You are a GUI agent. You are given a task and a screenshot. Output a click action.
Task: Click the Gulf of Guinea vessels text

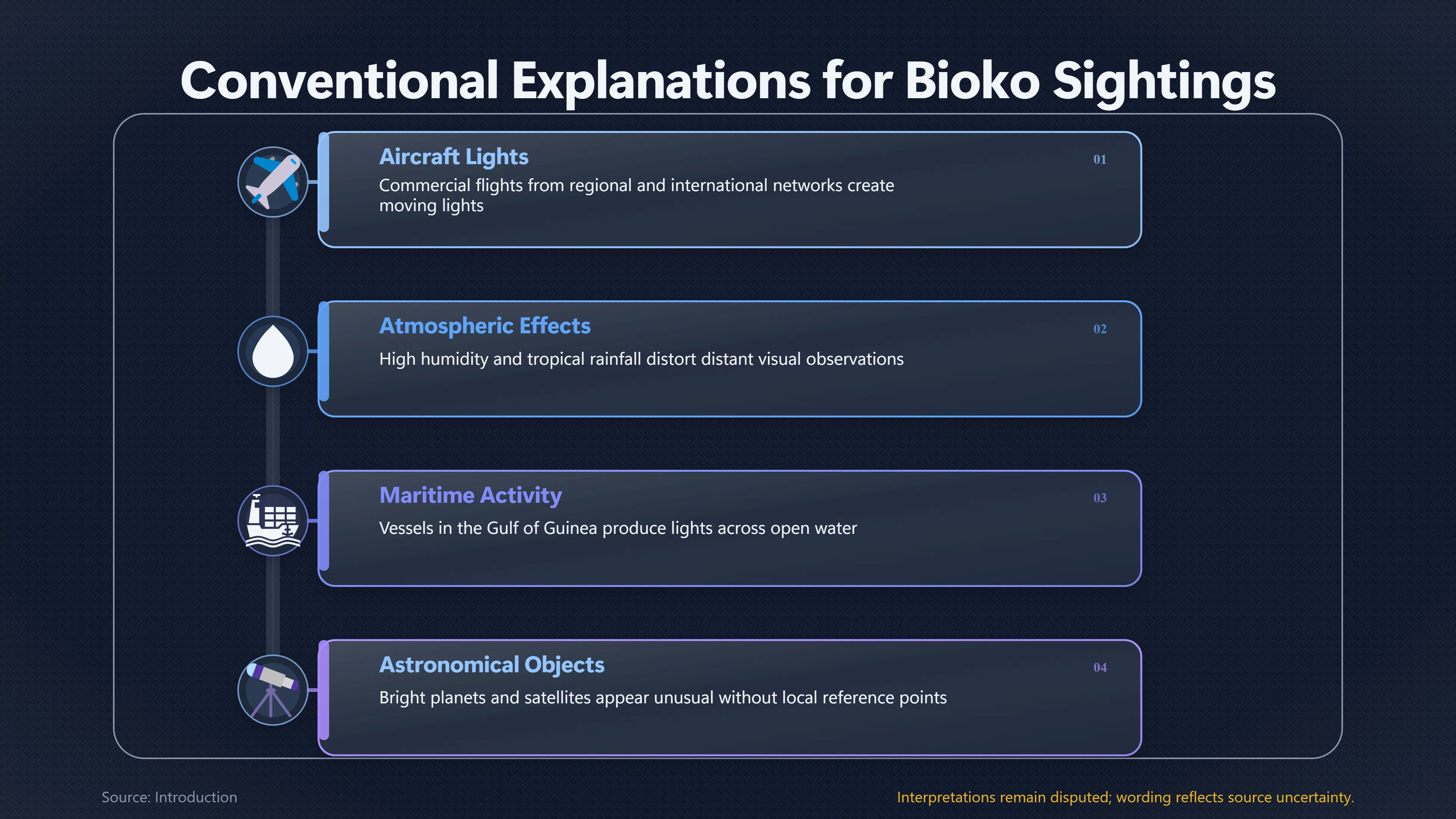click(x=618, y=528)
